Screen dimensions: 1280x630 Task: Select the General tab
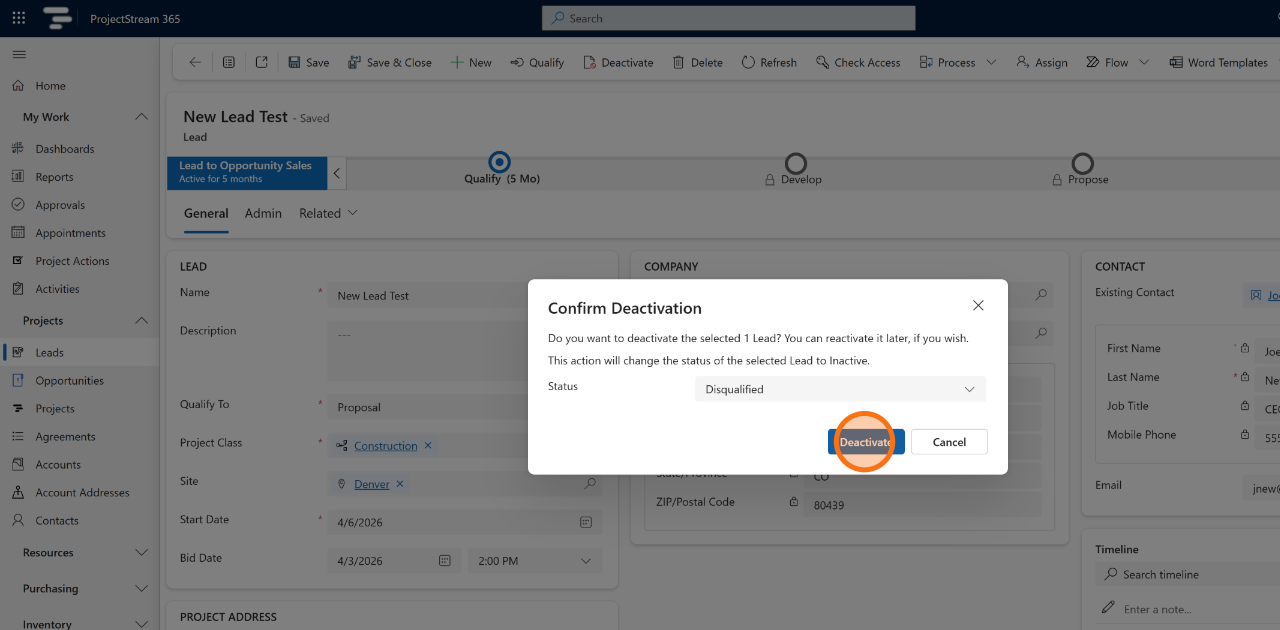(206, 213)
